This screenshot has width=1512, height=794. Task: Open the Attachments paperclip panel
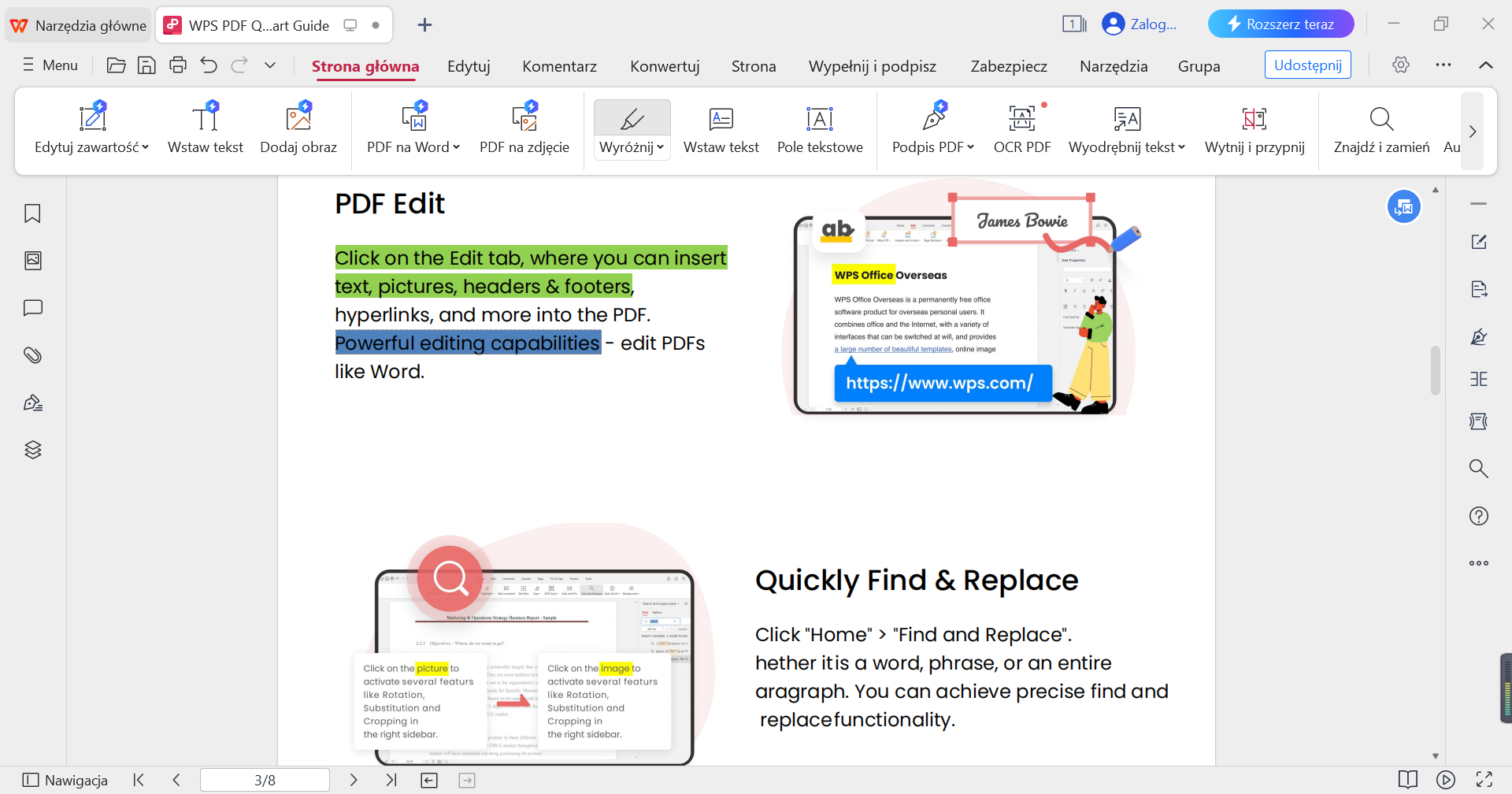tap(33, 355)
